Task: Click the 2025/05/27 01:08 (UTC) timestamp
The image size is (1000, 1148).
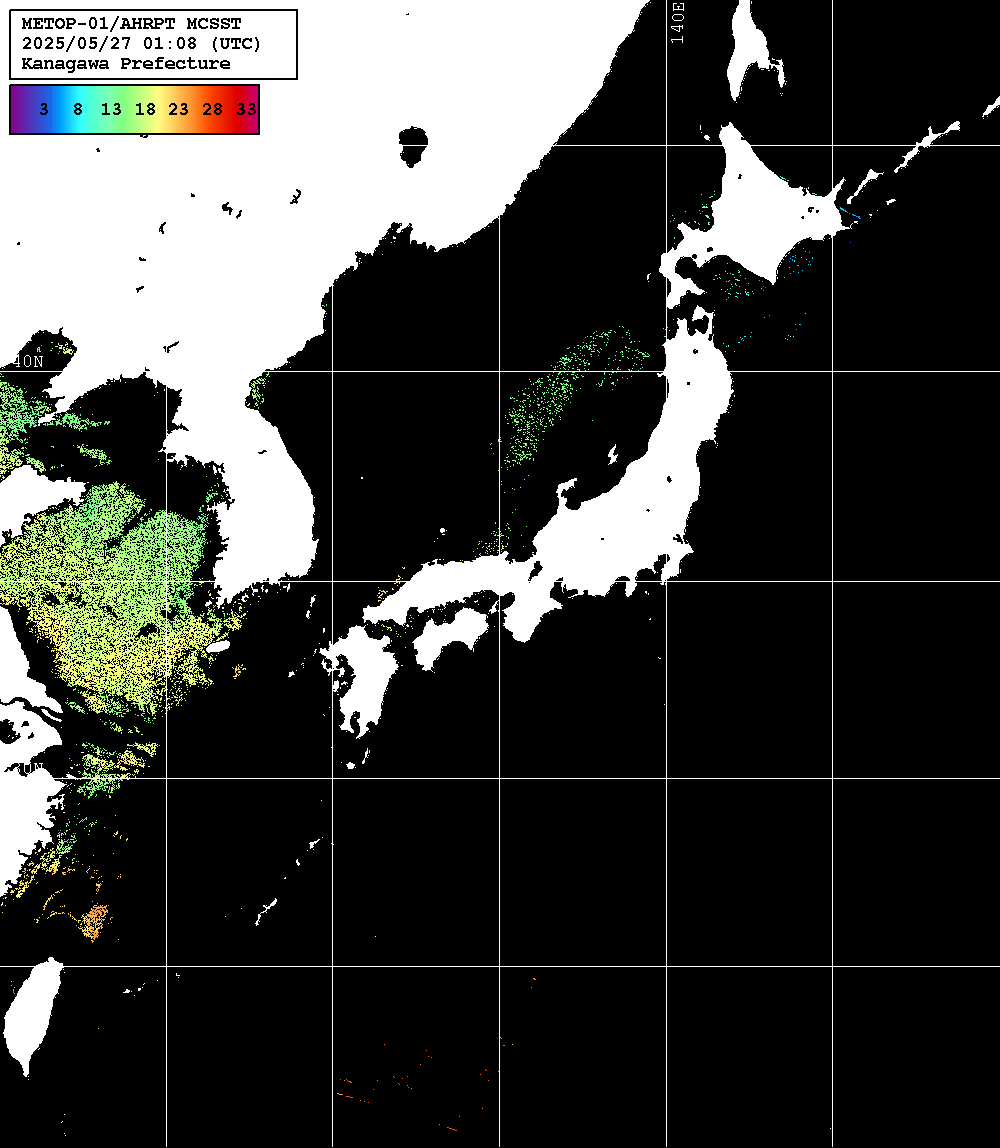Action: pyautogui.click(x=141, y=43)
